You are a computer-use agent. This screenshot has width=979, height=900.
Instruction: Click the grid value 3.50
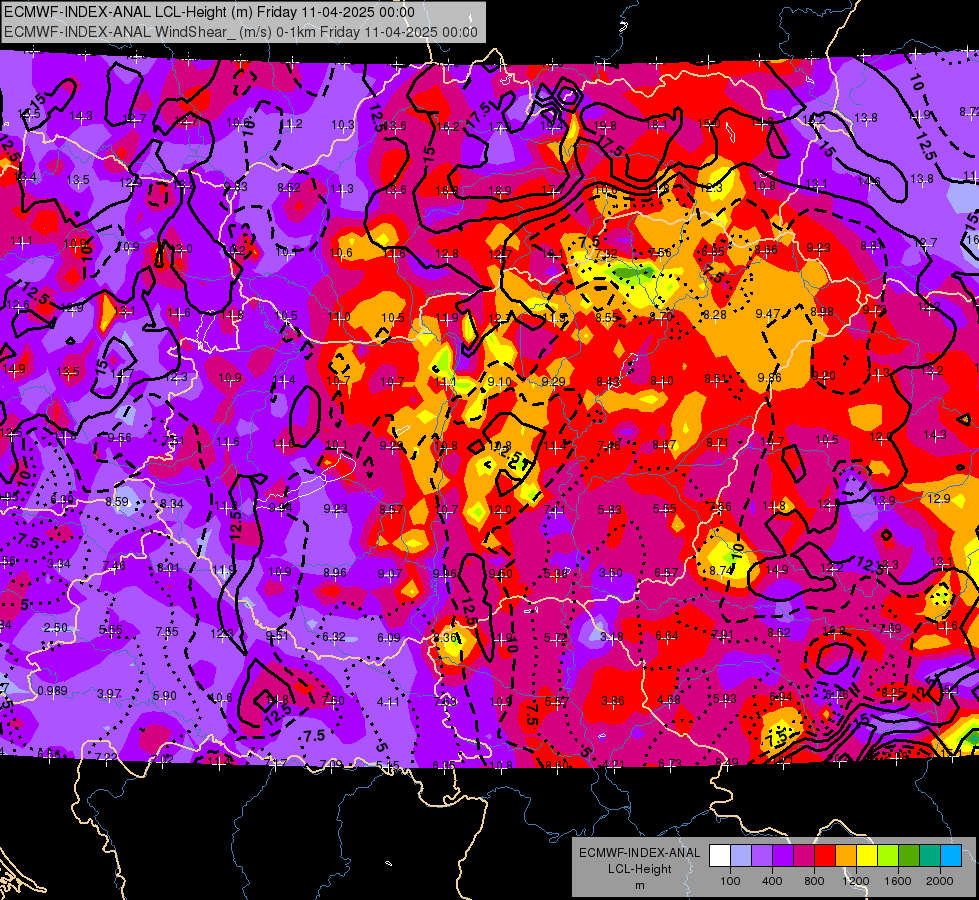point(611,573)
